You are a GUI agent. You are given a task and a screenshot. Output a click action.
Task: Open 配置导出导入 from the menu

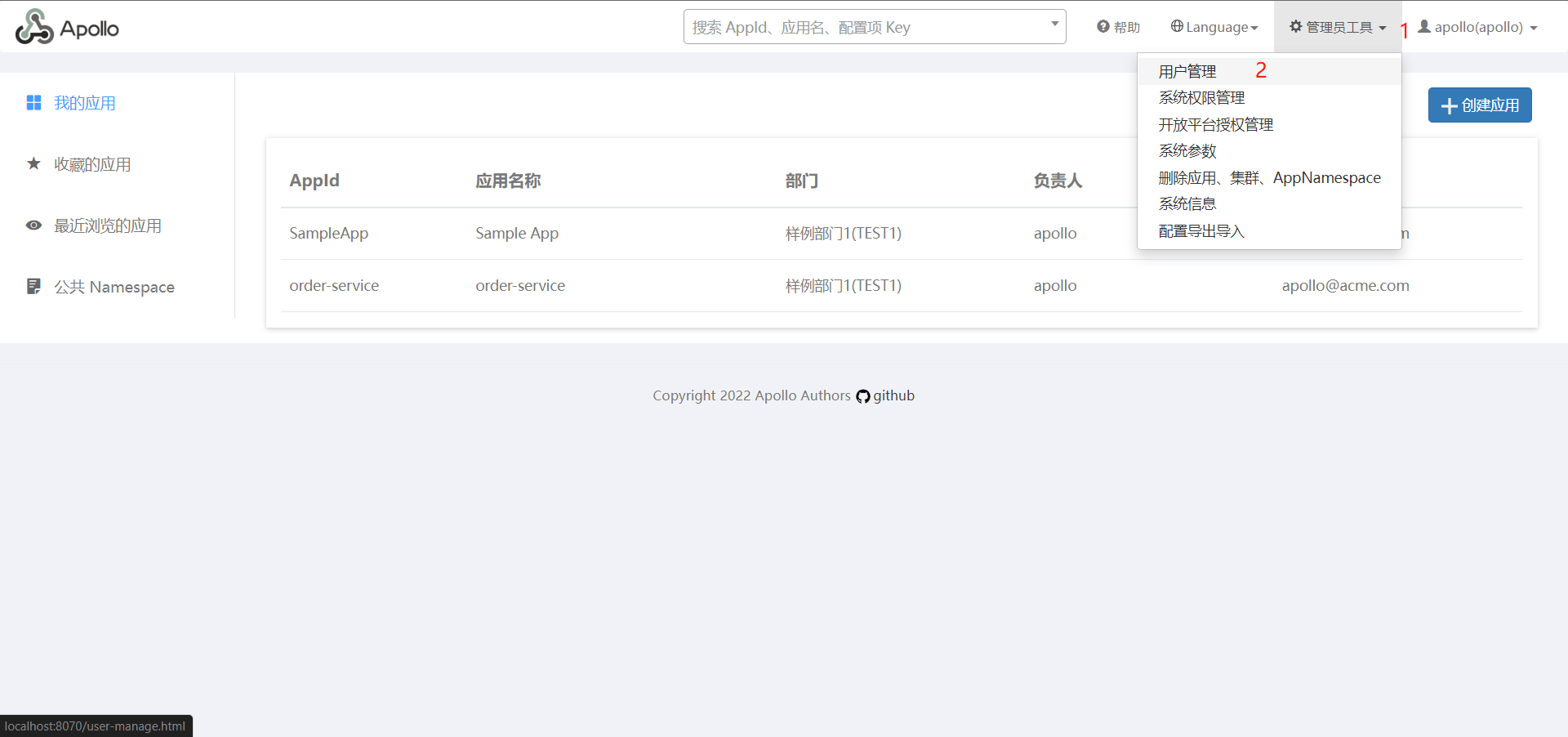[1201, 231]
